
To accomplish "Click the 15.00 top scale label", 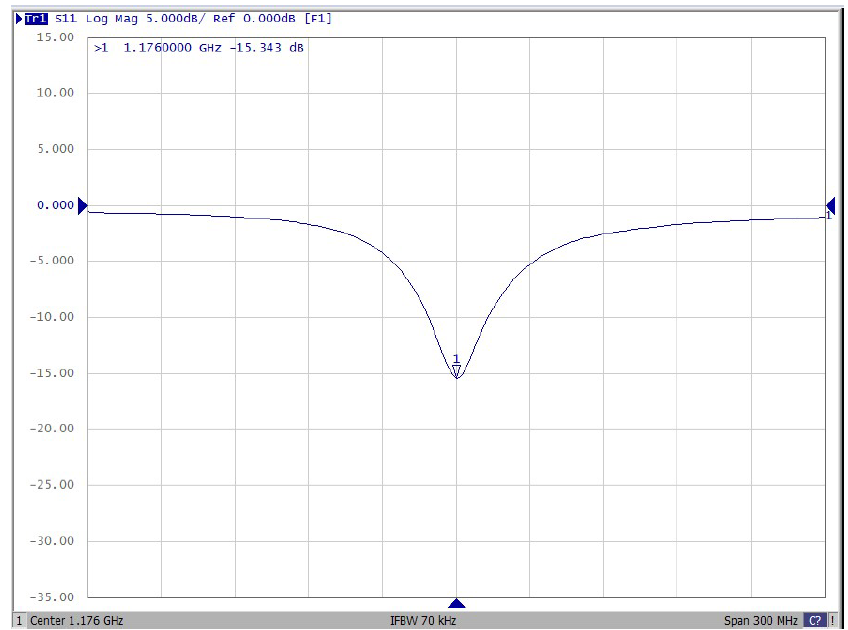I will tap(55, 37).
